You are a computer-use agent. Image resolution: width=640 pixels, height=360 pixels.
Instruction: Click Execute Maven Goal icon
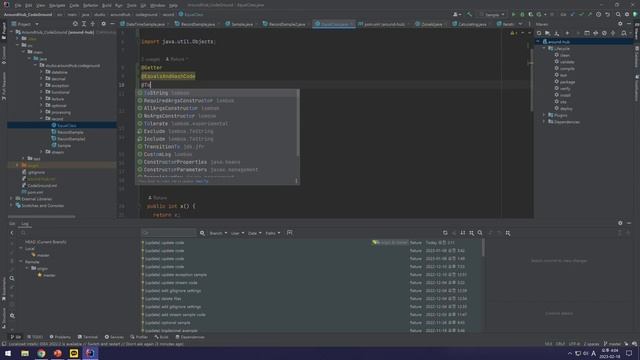click(587, 33)
